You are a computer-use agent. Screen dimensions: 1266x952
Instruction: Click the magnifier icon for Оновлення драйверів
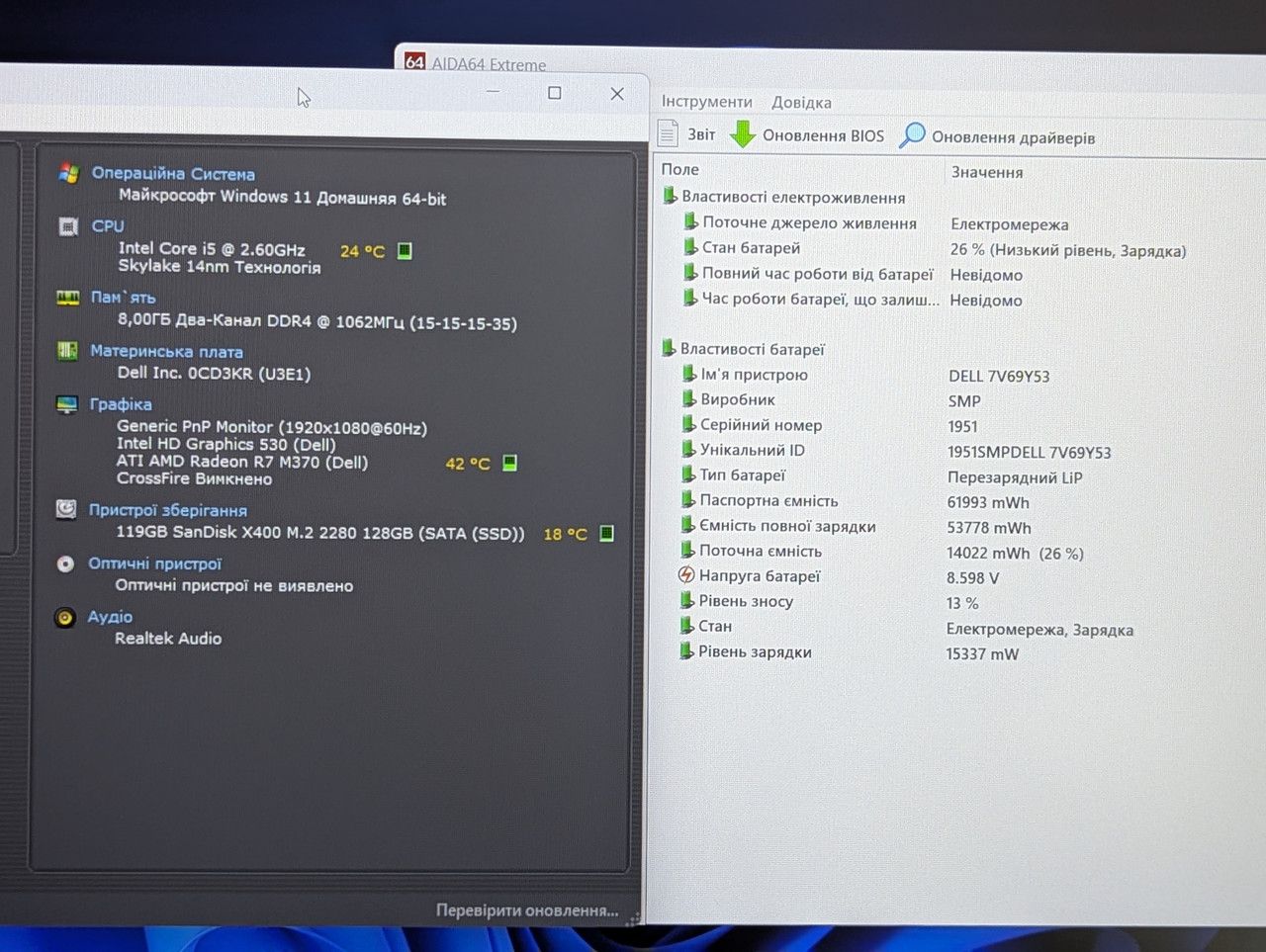(x=912, y=135)
